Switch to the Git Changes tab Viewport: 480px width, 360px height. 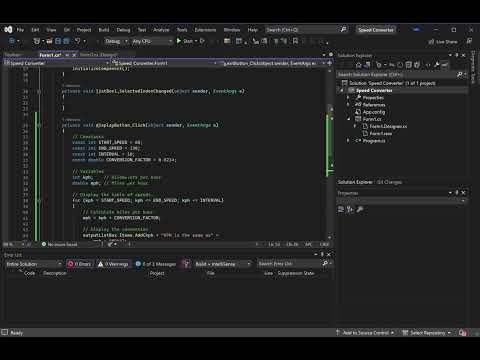pos(389,182)
